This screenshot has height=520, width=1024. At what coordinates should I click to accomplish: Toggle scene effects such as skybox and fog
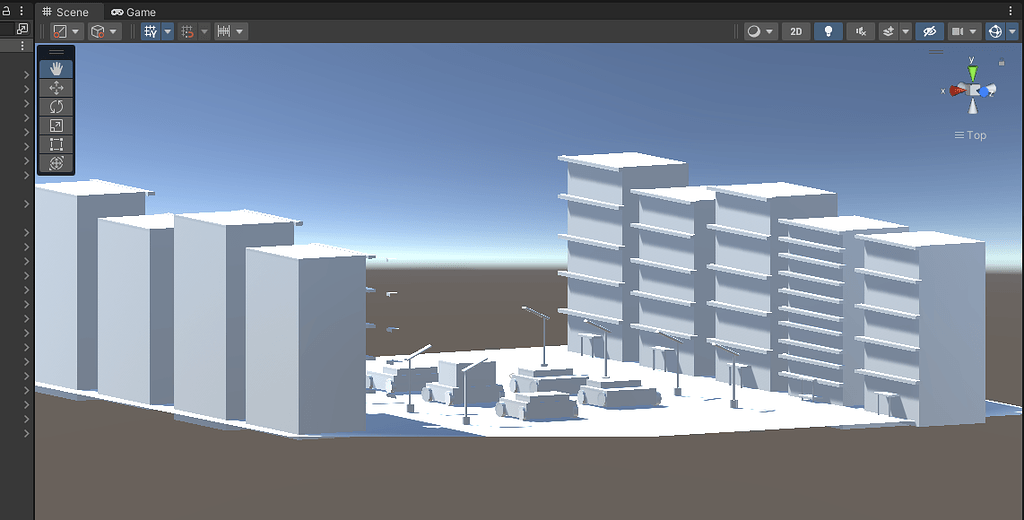point(888,31)
